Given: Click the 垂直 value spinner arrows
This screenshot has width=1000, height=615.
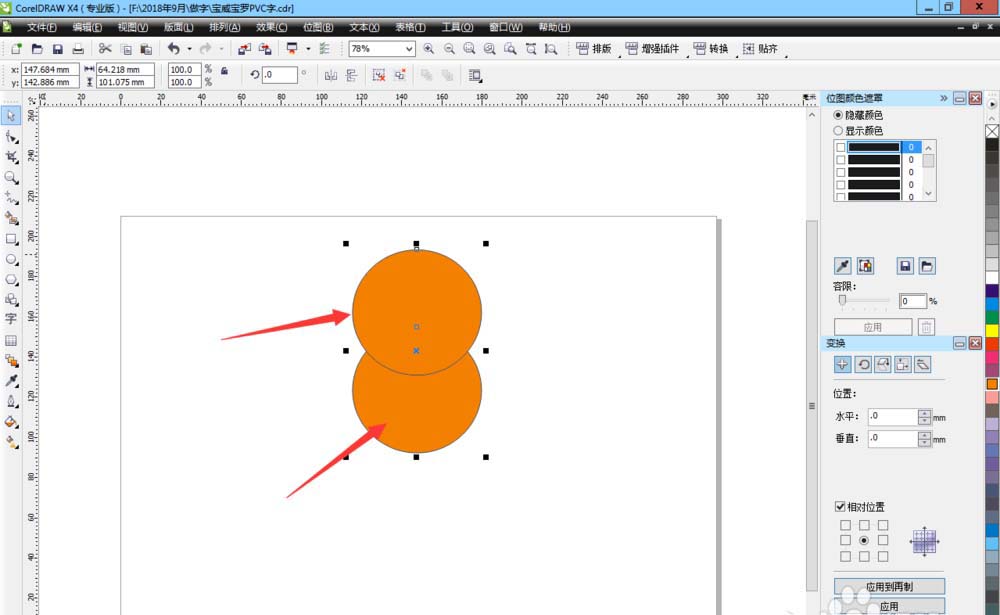Looking at the screenshot, I should (x=924, y=438).
